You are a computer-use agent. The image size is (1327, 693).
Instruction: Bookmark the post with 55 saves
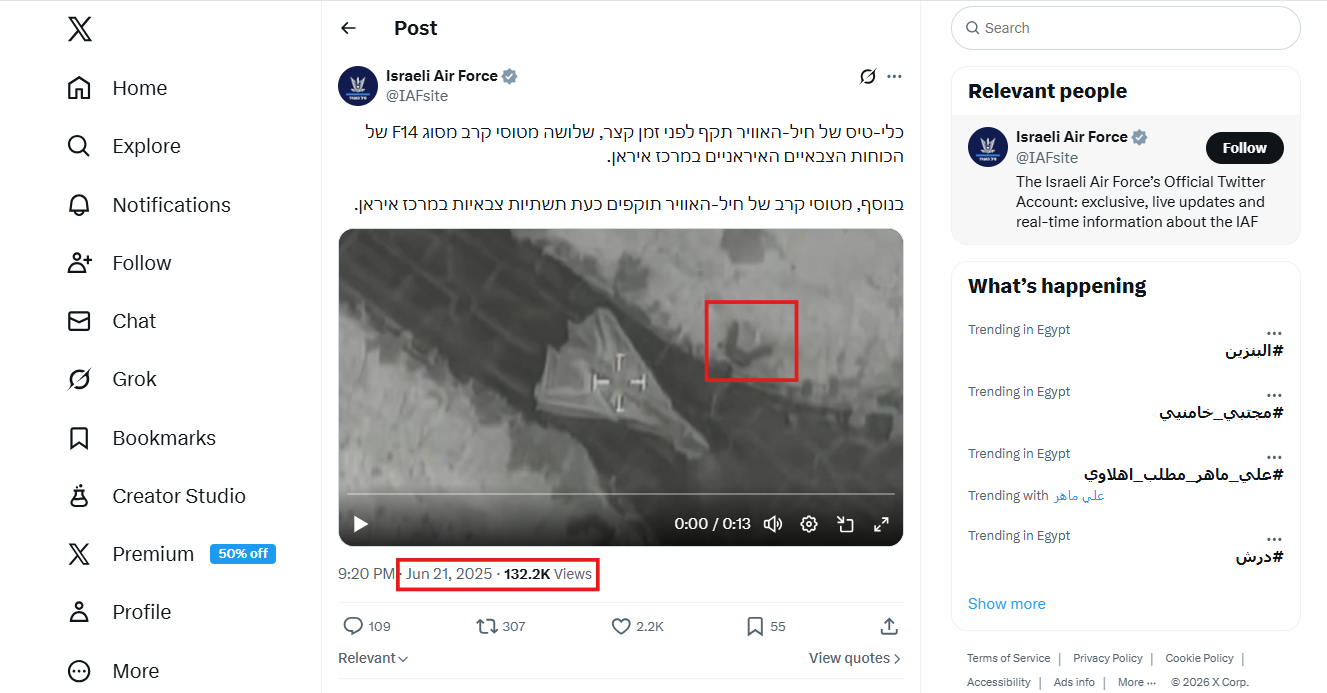point(755,626)
